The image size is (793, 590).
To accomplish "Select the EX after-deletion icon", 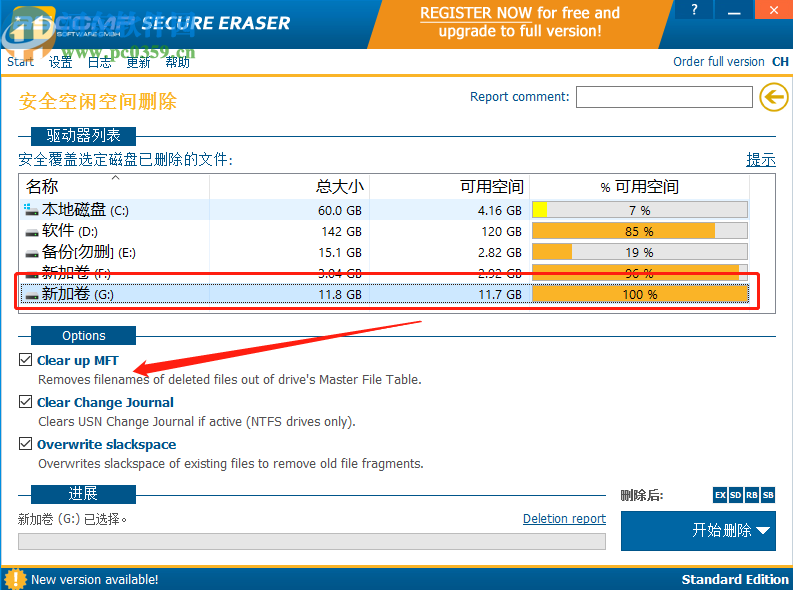I will (720, 495).
